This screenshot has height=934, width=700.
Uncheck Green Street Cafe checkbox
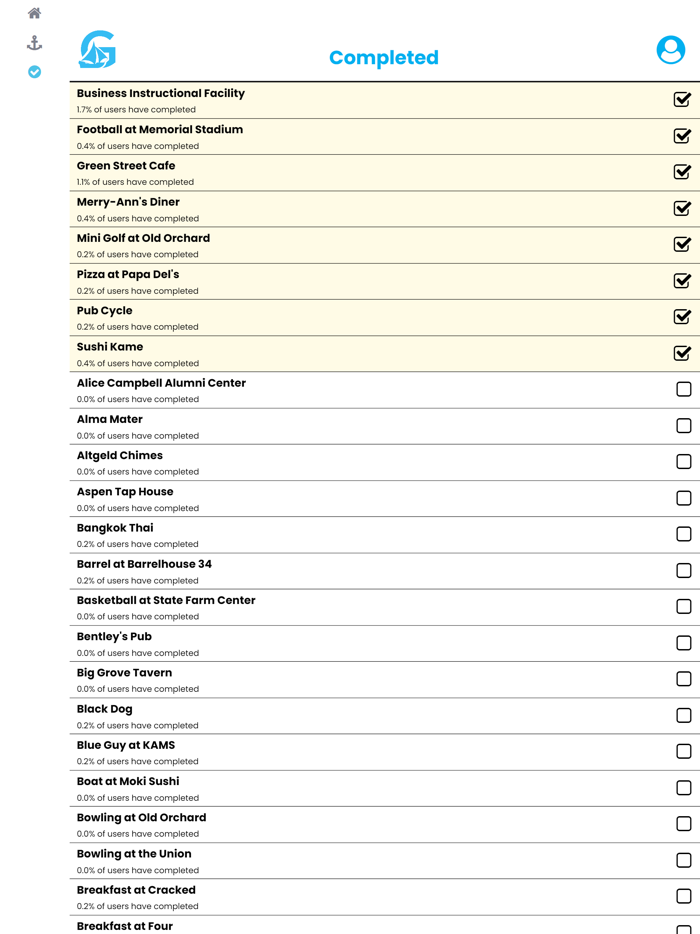coord(682,172)
